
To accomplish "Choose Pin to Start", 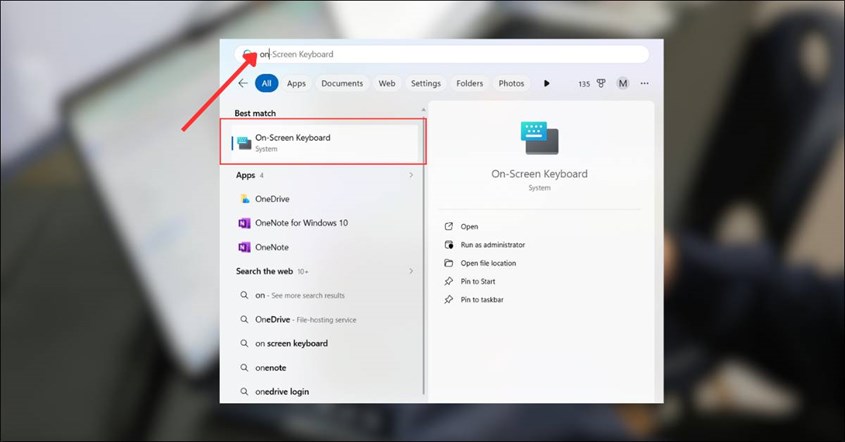I will tap(477, 281).
